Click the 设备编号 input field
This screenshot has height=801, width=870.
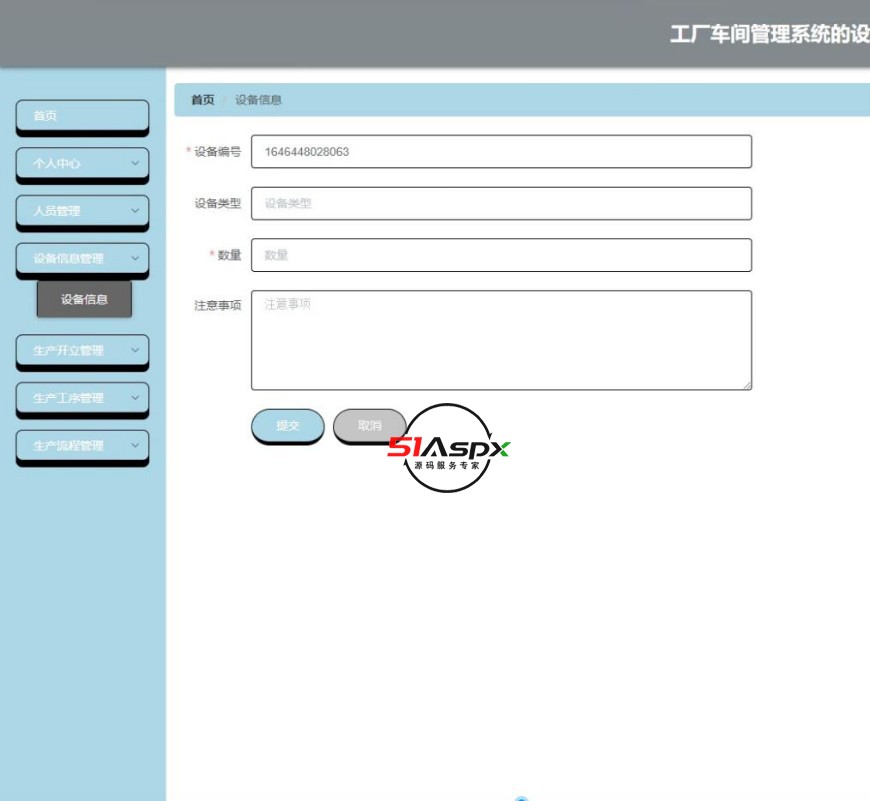click(500, 151)
